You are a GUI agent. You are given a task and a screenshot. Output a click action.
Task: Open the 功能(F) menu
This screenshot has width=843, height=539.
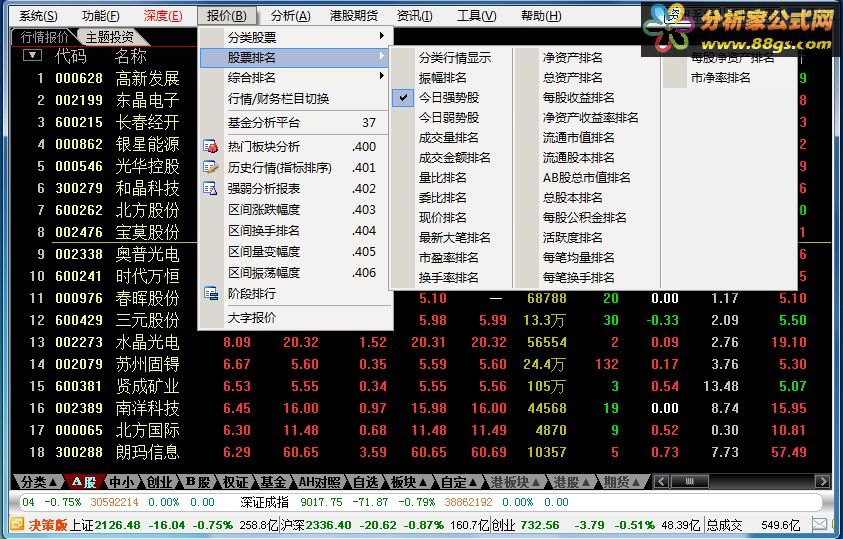coord(100,16)
